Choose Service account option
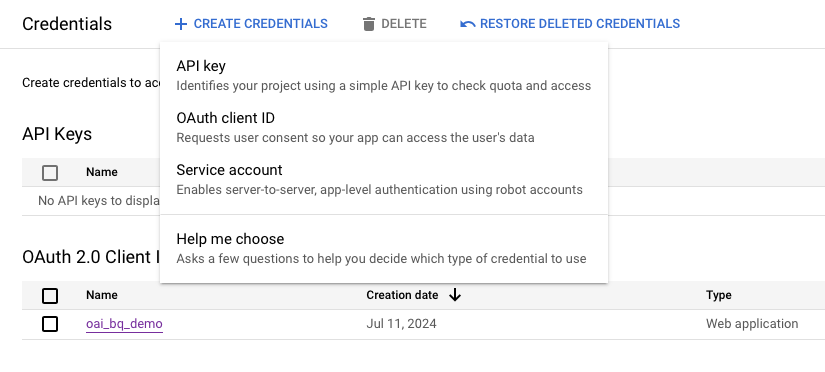Image resolution: width=825 pixels, height=372 pixels. (x=384, y=179)
